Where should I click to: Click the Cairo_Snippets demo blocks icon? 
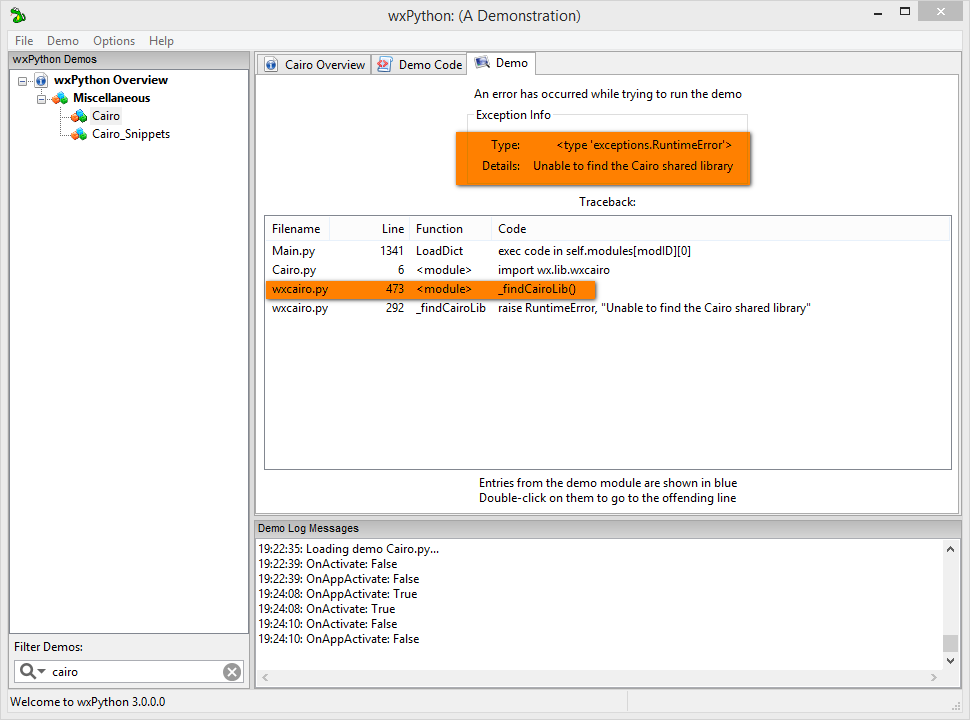[79, 134]
